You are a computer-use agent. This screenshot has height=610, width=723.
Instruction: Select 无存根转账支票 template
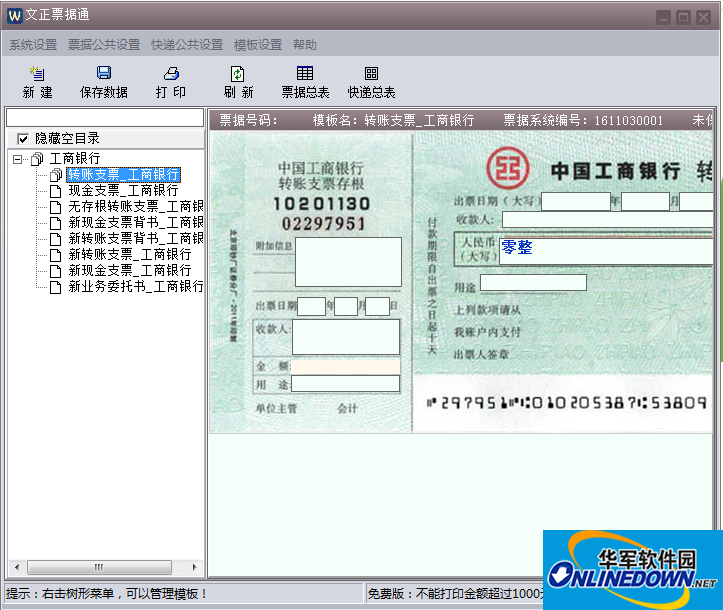click(136, 207)
